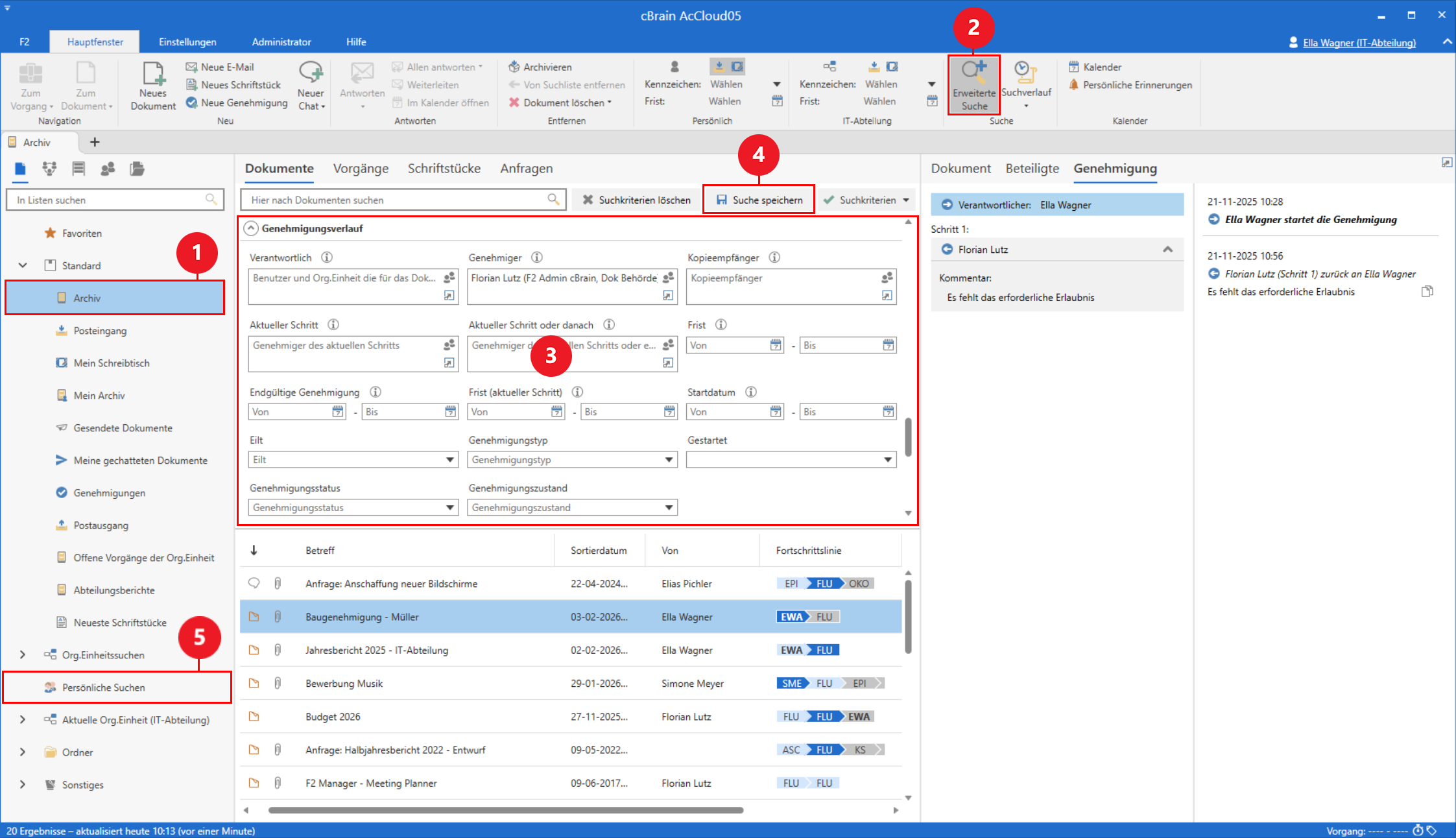Open Erweiterte Suche
The width and height of the screenshot is (1456, 838).
pyautogui.click(x=973, y=84)
